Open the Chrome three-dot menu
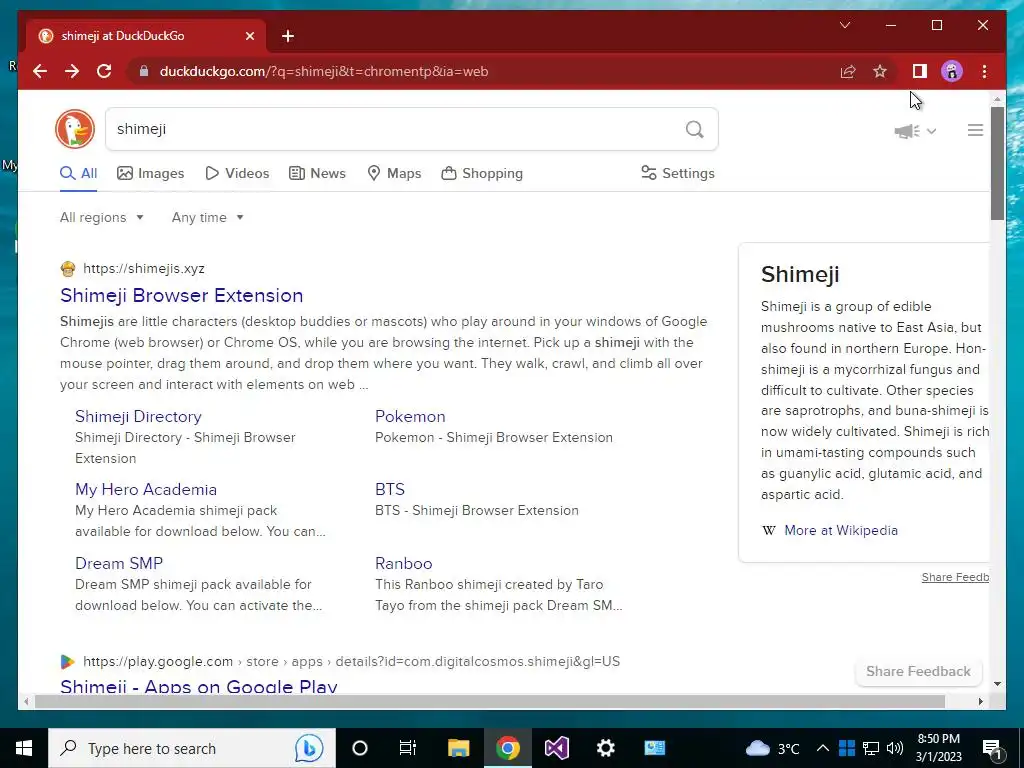The width and height of the screenshot is (1024, 768). [x=984, y=71]
